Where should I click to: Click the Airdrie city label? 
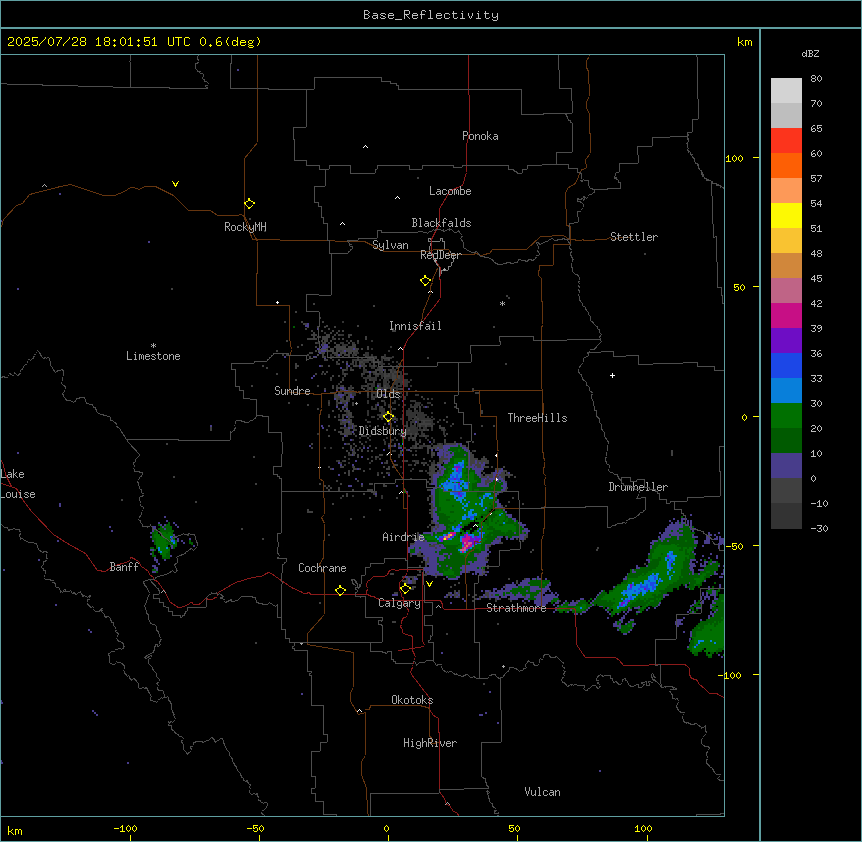403,537
